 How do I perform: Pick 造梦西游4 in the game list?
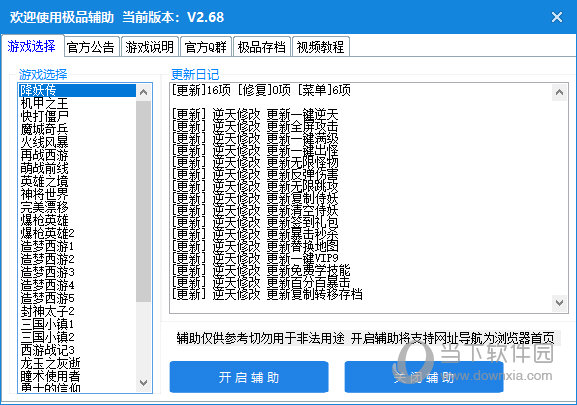click(77, 285)
